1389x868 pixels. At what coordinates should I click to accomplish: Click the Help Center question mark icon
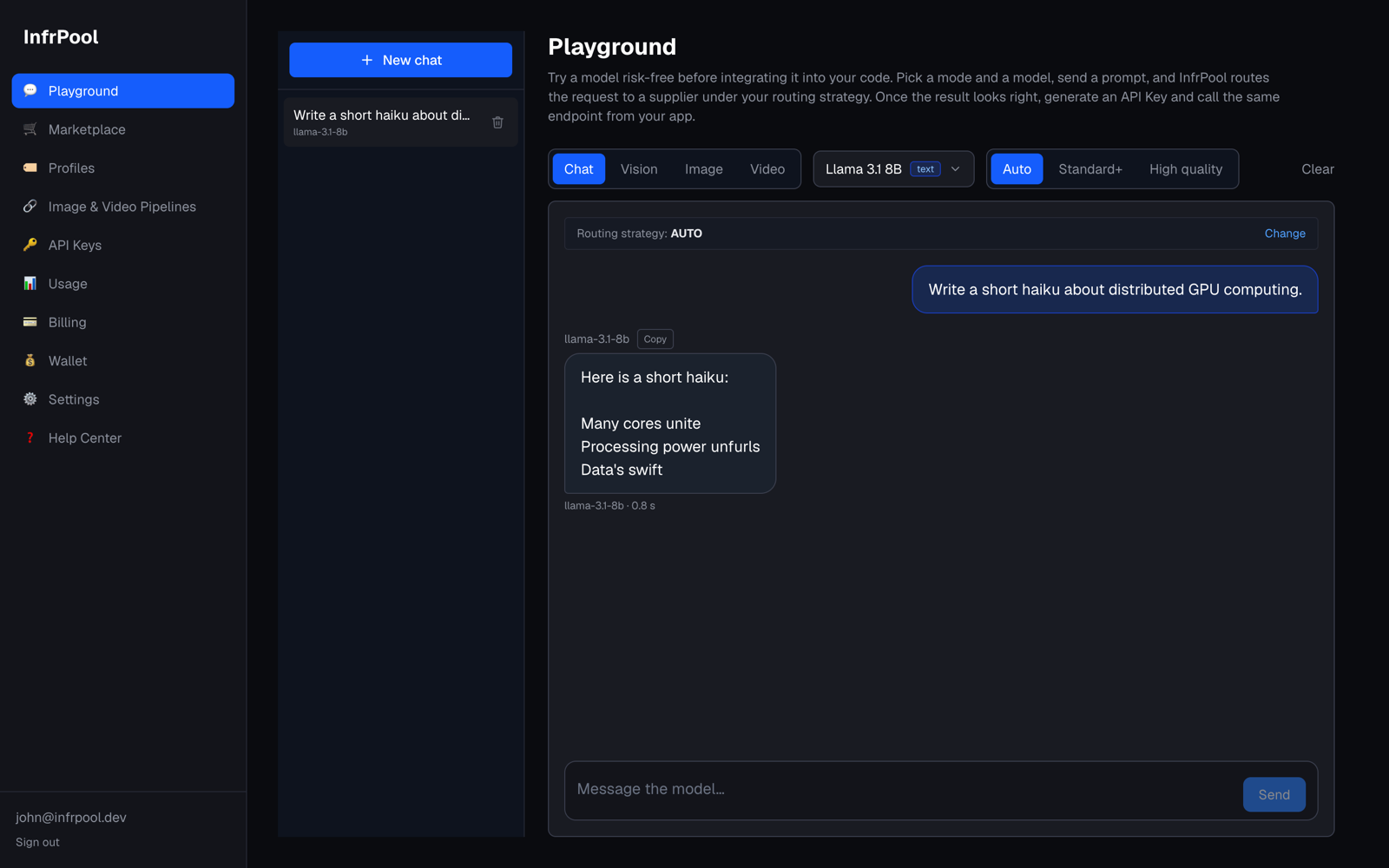click(30, 437)
